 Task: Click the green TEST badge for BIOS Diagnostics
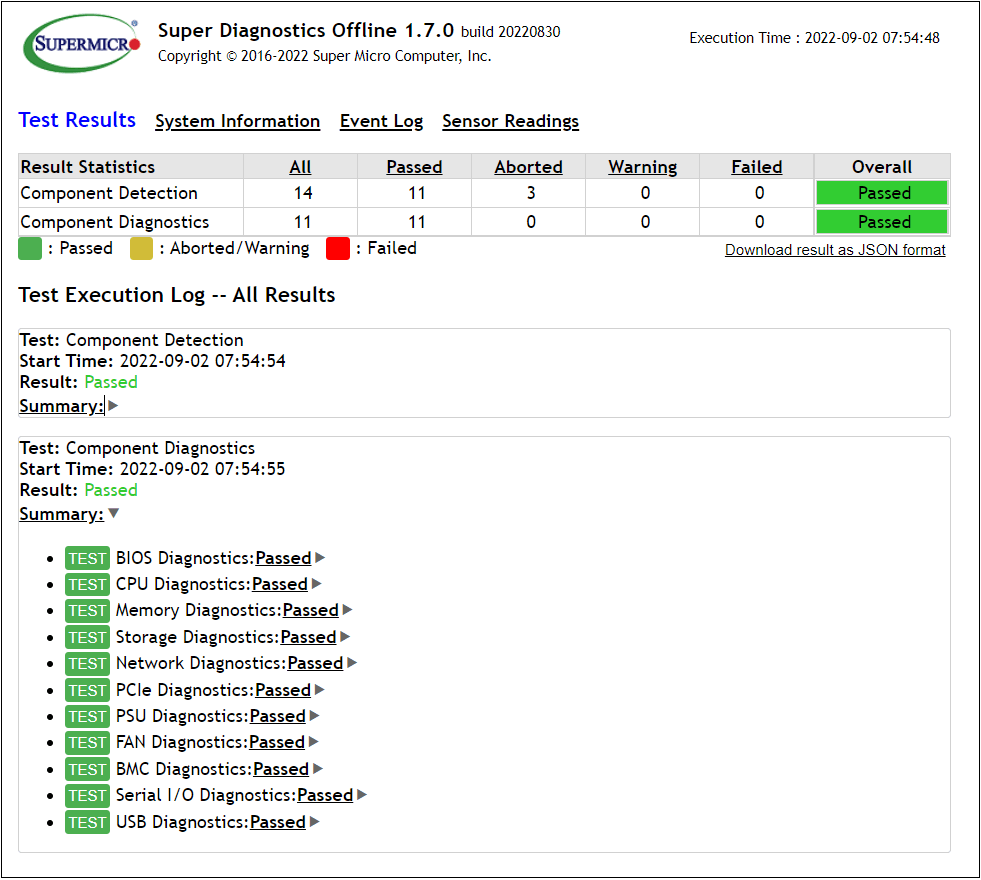[x=87, y=558]
